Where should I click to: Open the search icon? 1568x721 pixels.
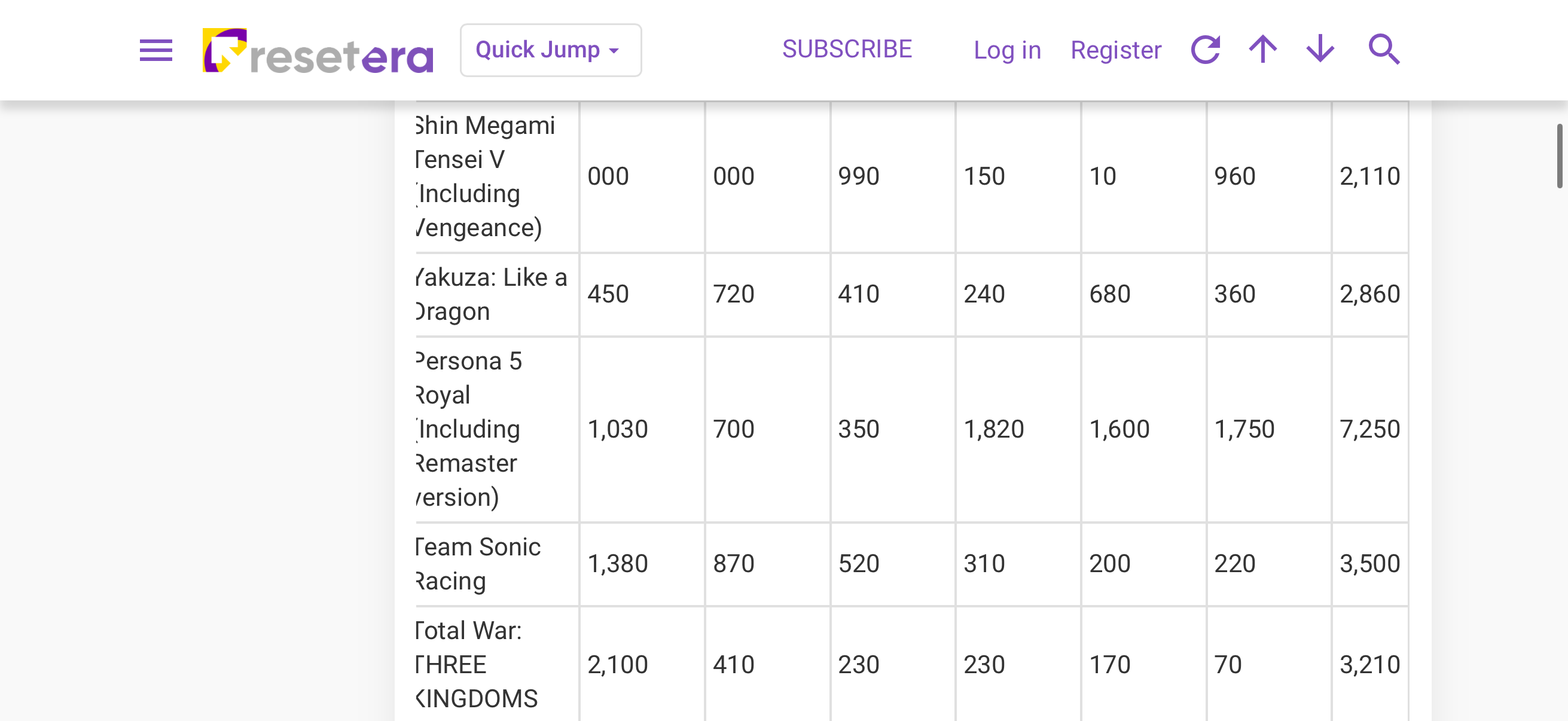click(x=1384, y=49)
